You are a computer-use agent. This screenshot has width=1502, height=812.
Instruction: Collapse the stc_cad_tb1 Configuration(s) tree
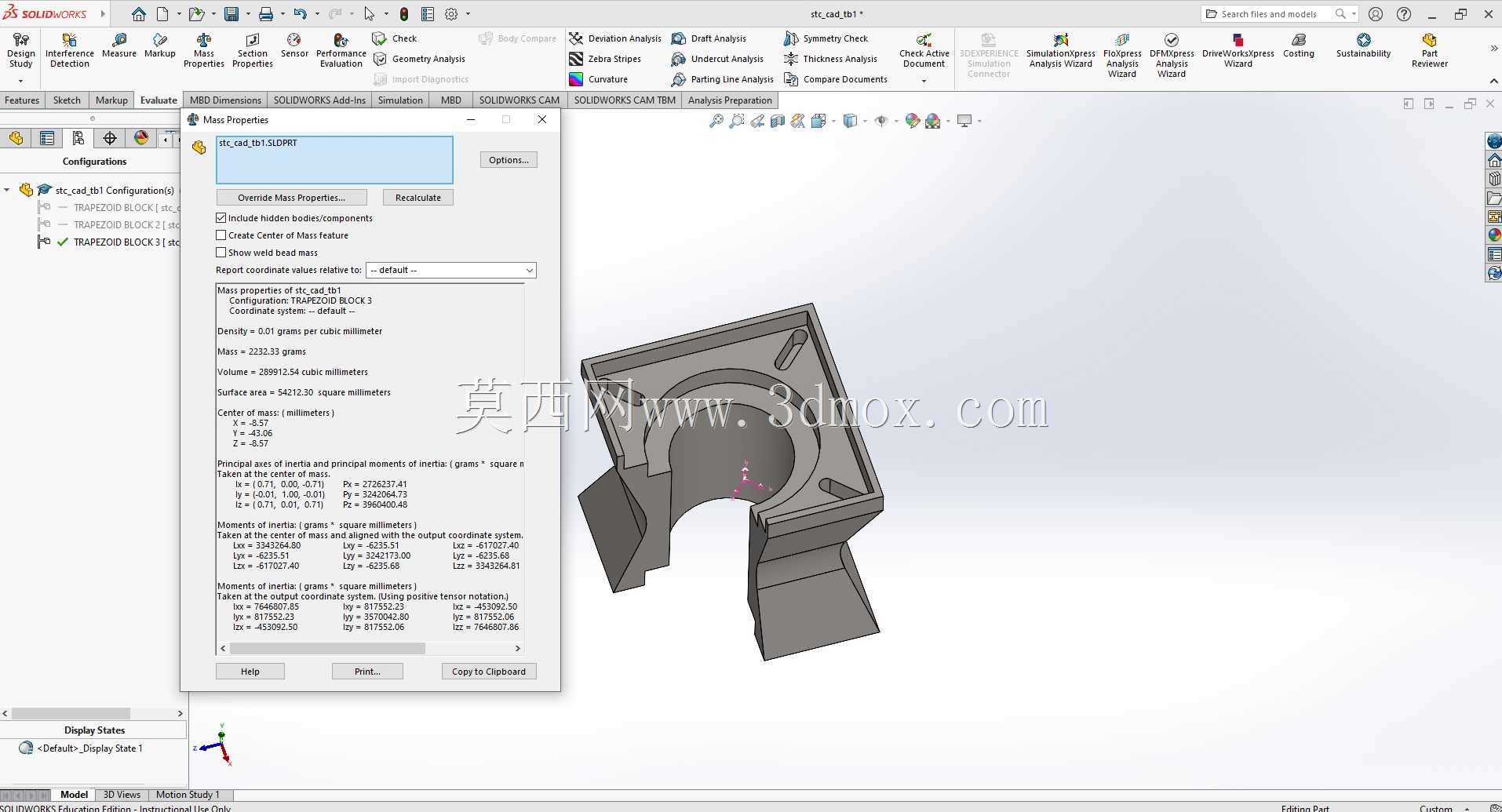pyautogui.click(x=7, y=190)
